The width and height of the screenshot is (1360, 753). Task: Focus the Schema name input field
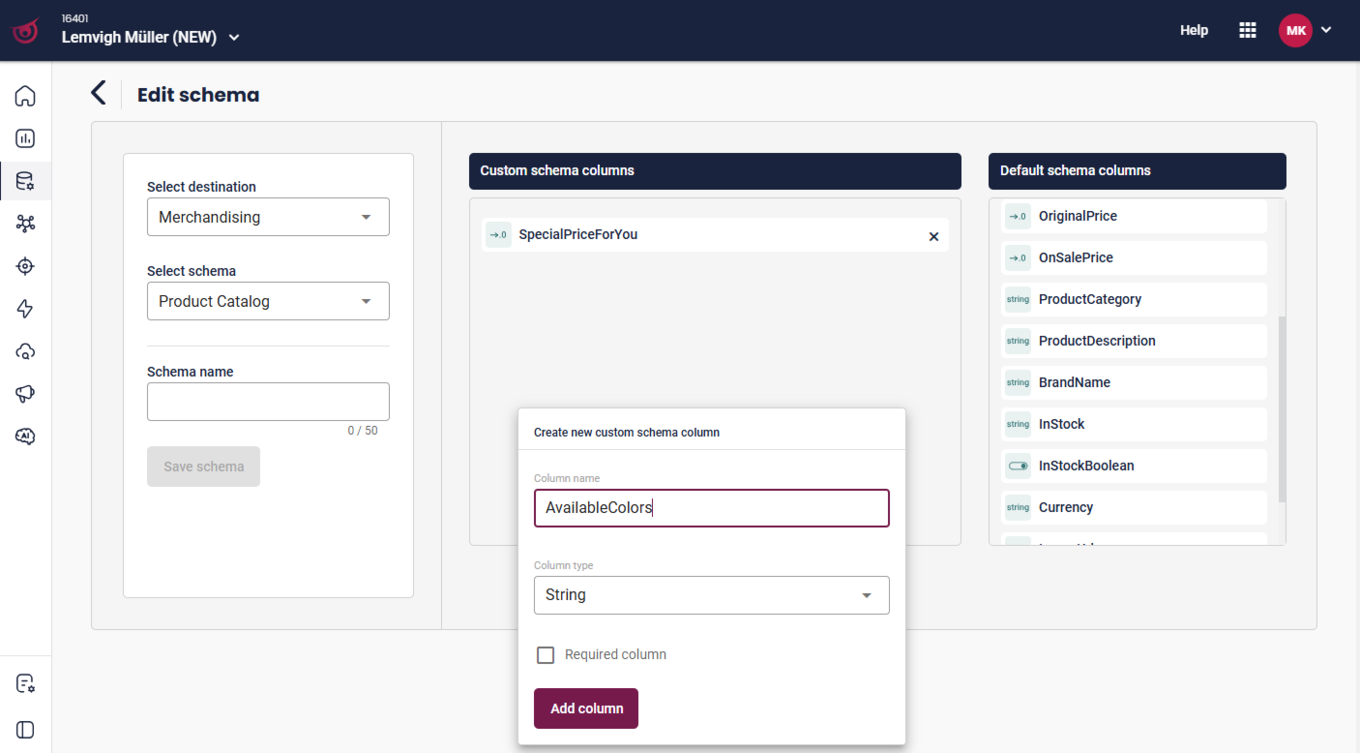click(268, 401)
